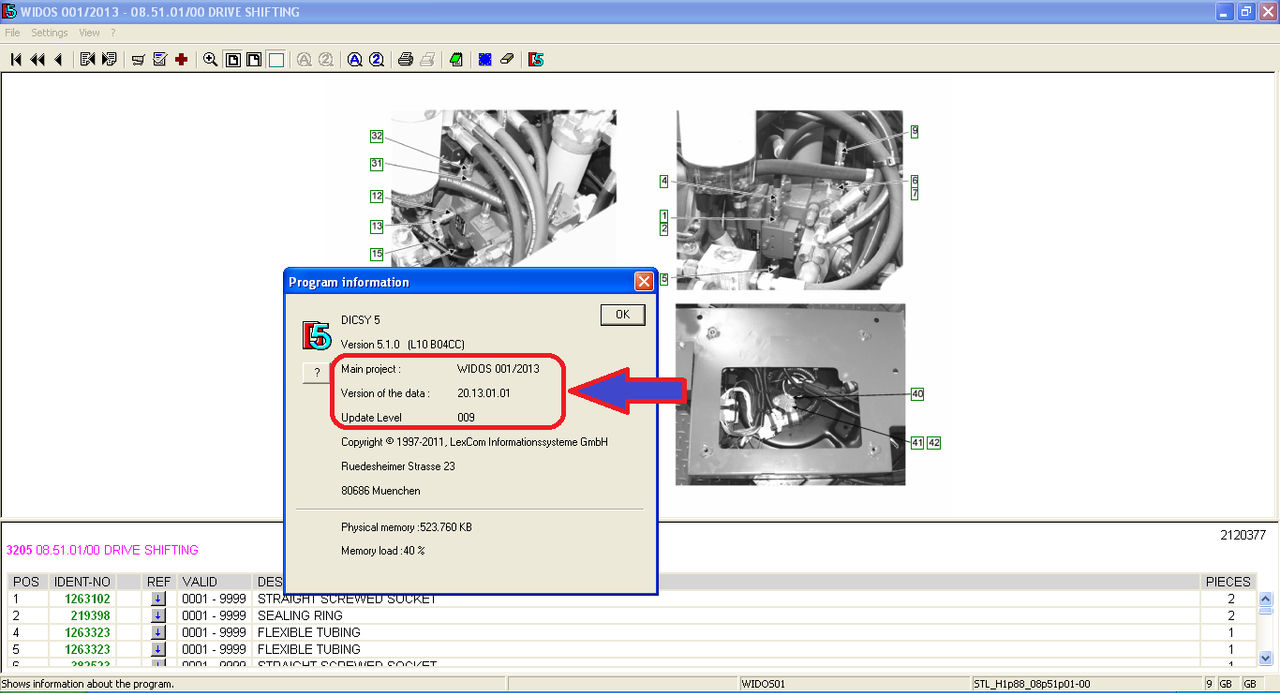Open REF arrow for part 1263102
1280x693 pixels.
[158, 599]
